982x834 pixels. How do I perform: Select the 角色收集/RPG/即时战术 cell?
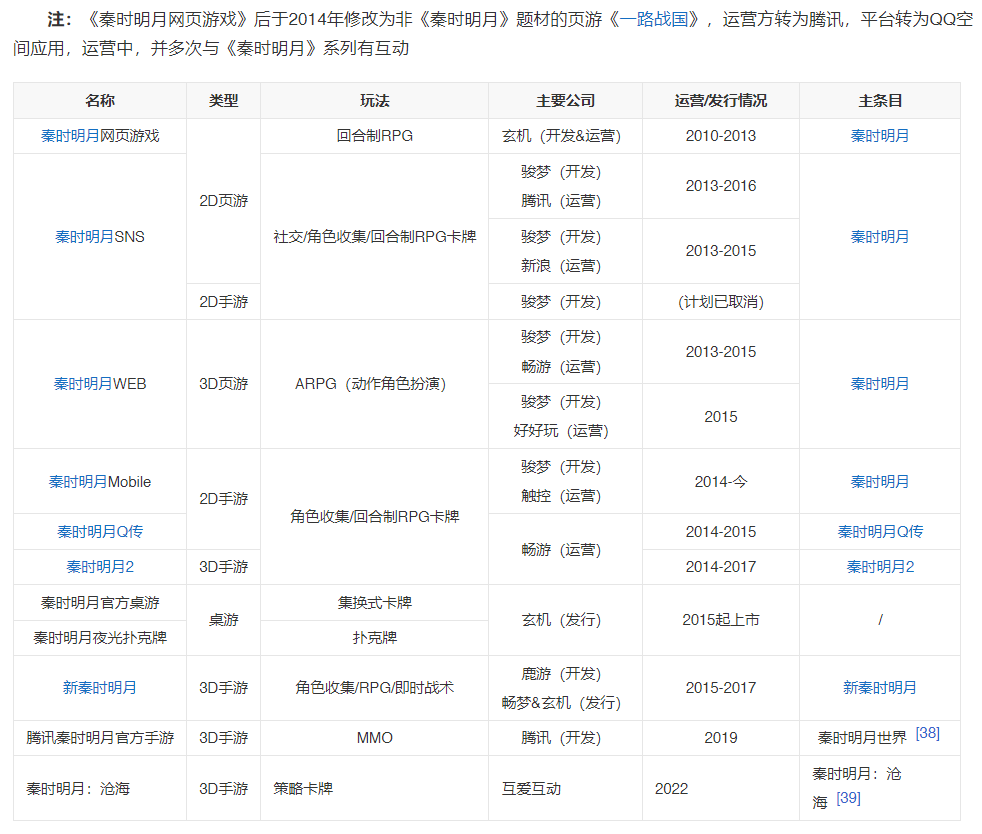(375, 687)
